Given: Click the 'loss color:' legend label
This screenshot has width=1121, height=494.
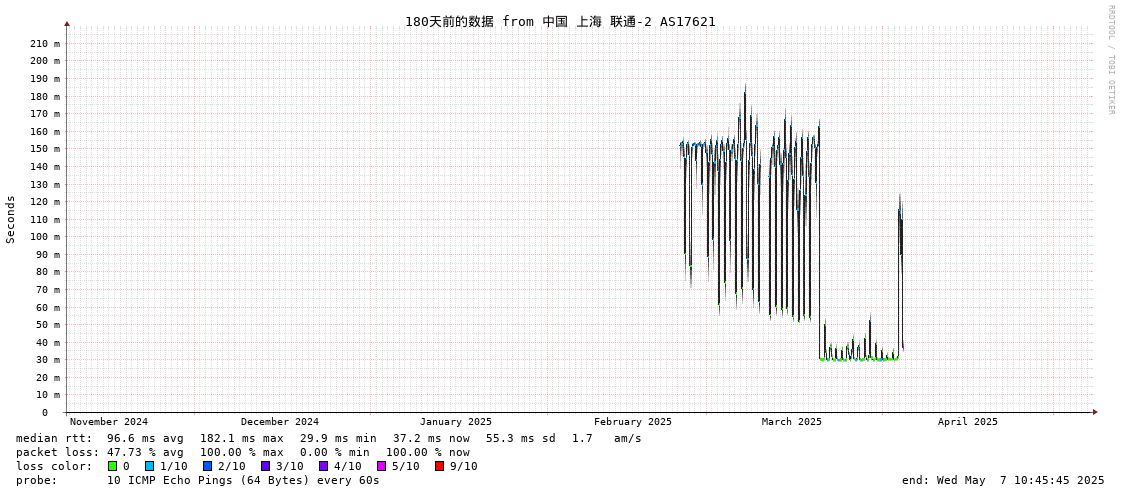Looking at the screenshot, I should coord(53,466).
